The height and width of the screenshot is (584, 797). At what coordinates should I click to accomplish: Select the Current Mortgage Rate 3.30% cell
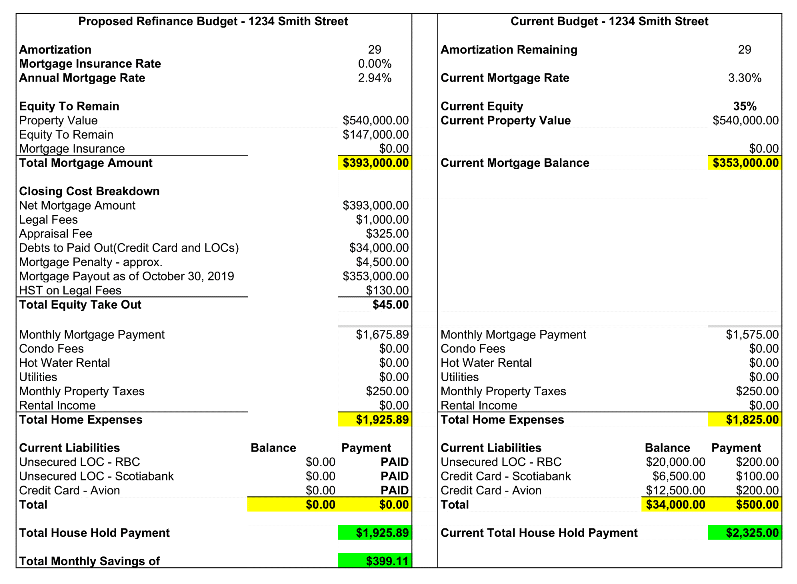point(744,78)
